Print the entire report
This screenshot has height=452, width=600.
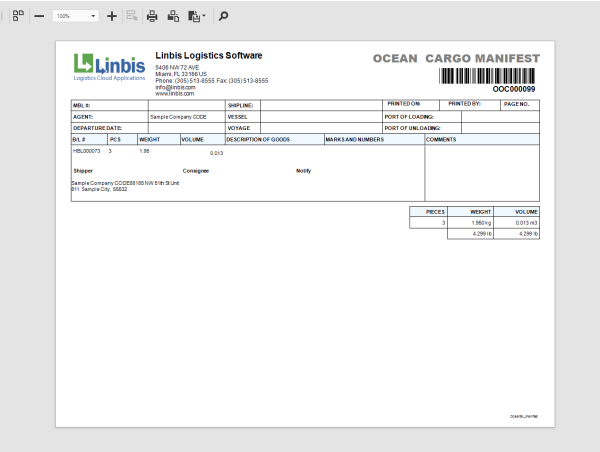coord(152,16)
